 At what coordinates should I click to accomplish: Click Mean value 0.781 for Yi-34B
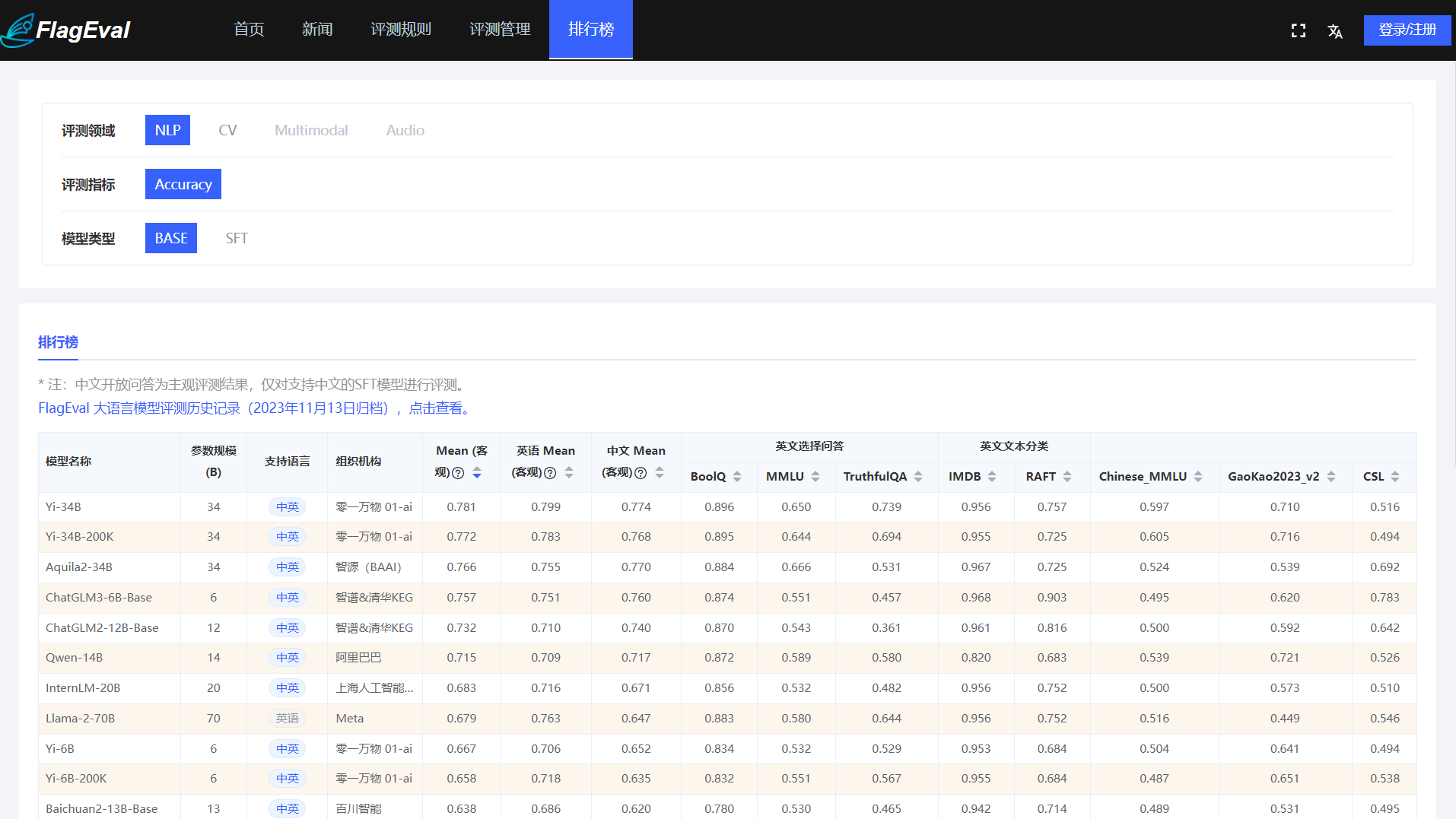click(461, 506)
